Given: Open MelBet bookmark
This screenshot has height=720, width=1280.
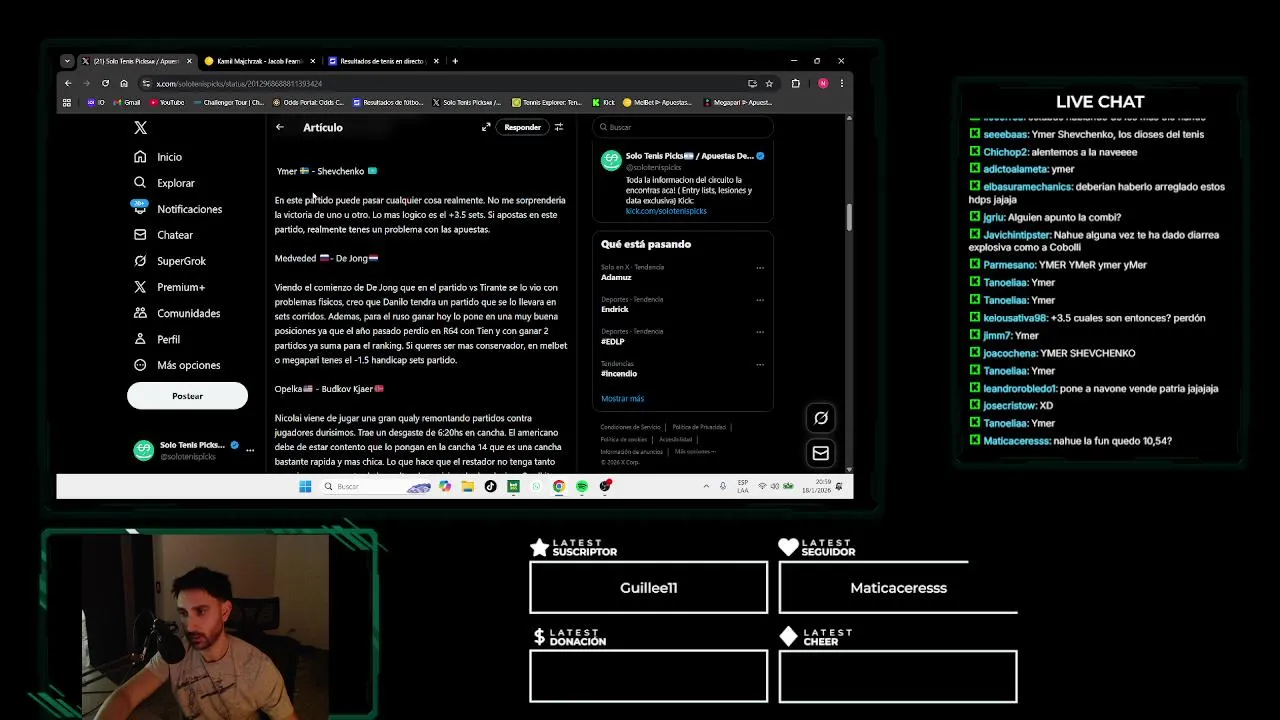Looking at the screenshot, I should coord(657,102).
